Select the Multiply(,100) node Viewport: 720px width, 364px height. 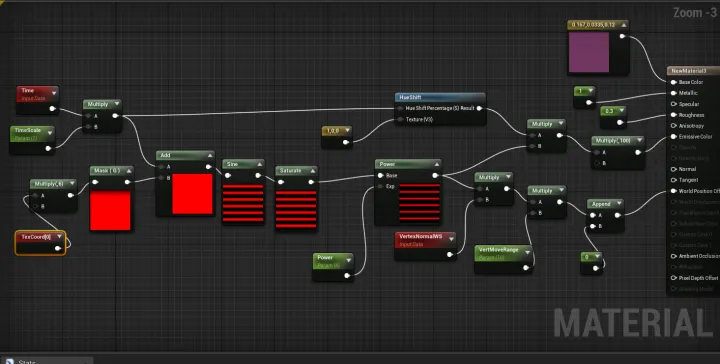click(618, 152)
